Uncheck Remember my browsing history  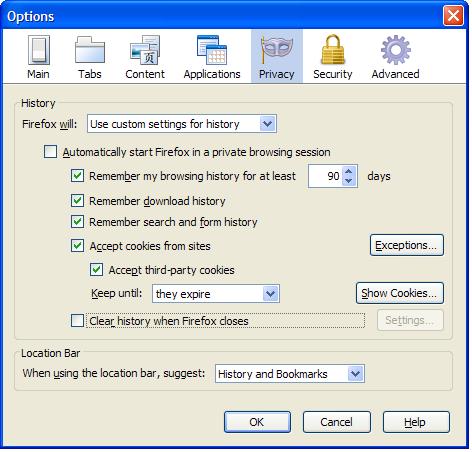(77, 176)
